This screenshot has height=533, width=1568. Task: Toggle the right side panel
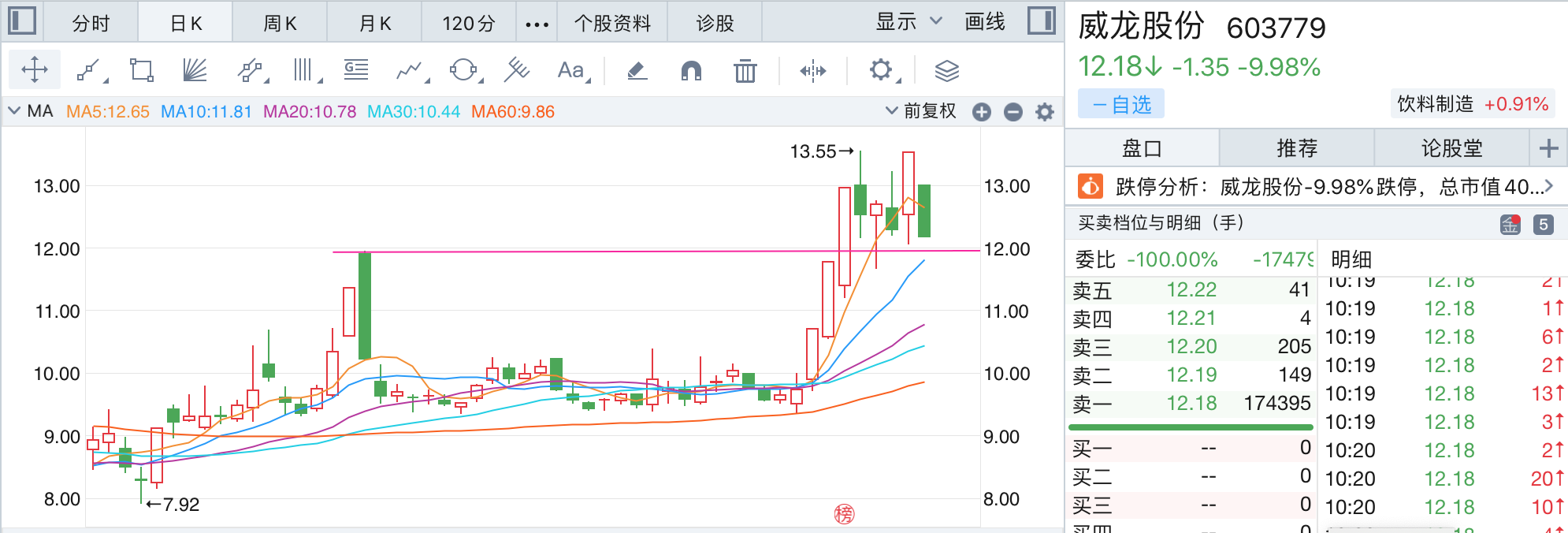(1042, 21)
